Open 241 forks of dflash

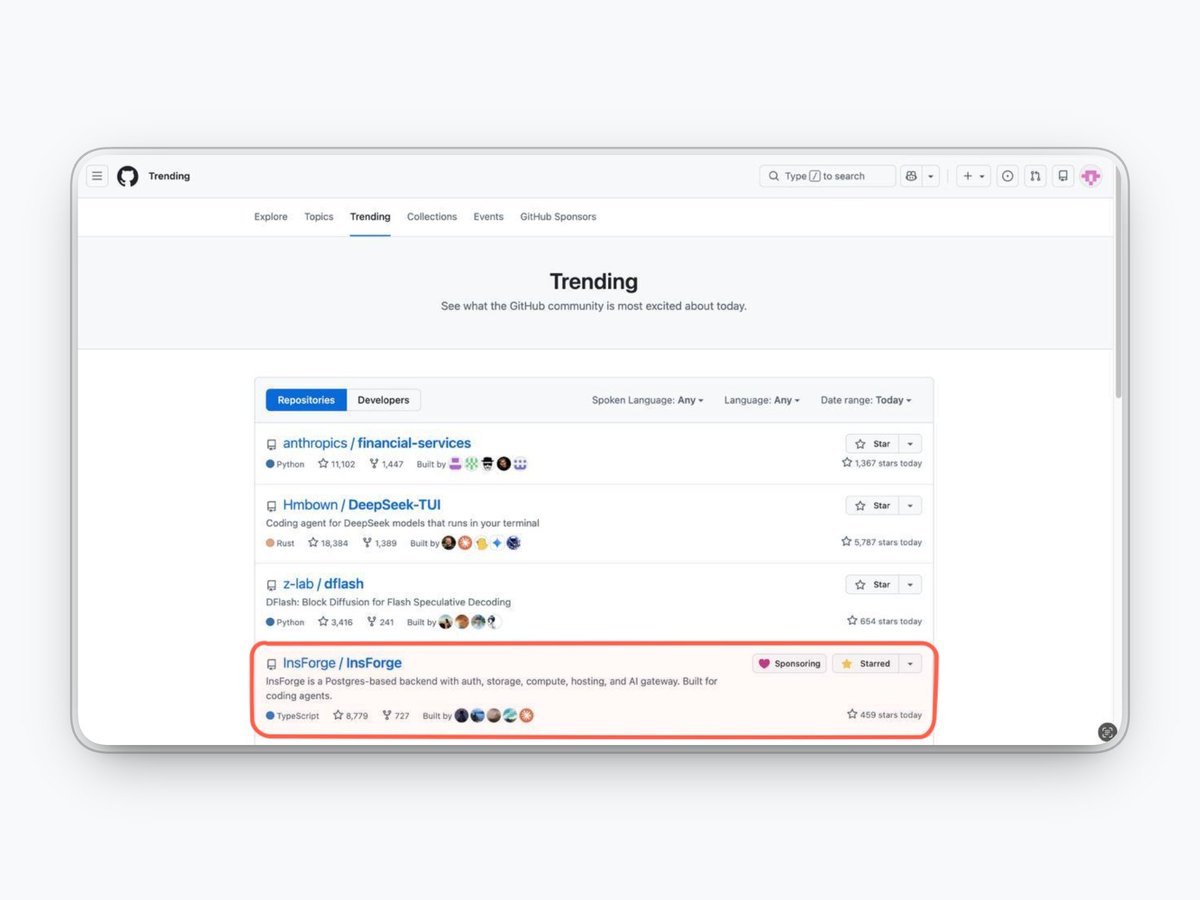380,622
